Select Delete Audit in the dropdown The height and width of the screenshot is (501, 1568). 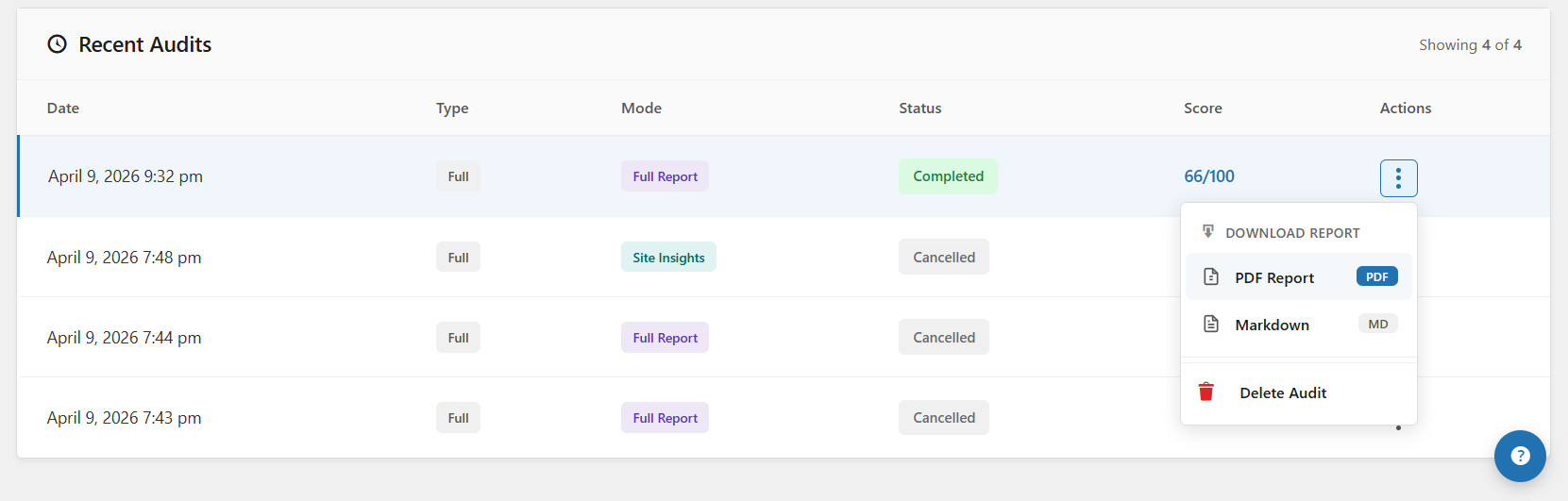(x=1299, y=392)
